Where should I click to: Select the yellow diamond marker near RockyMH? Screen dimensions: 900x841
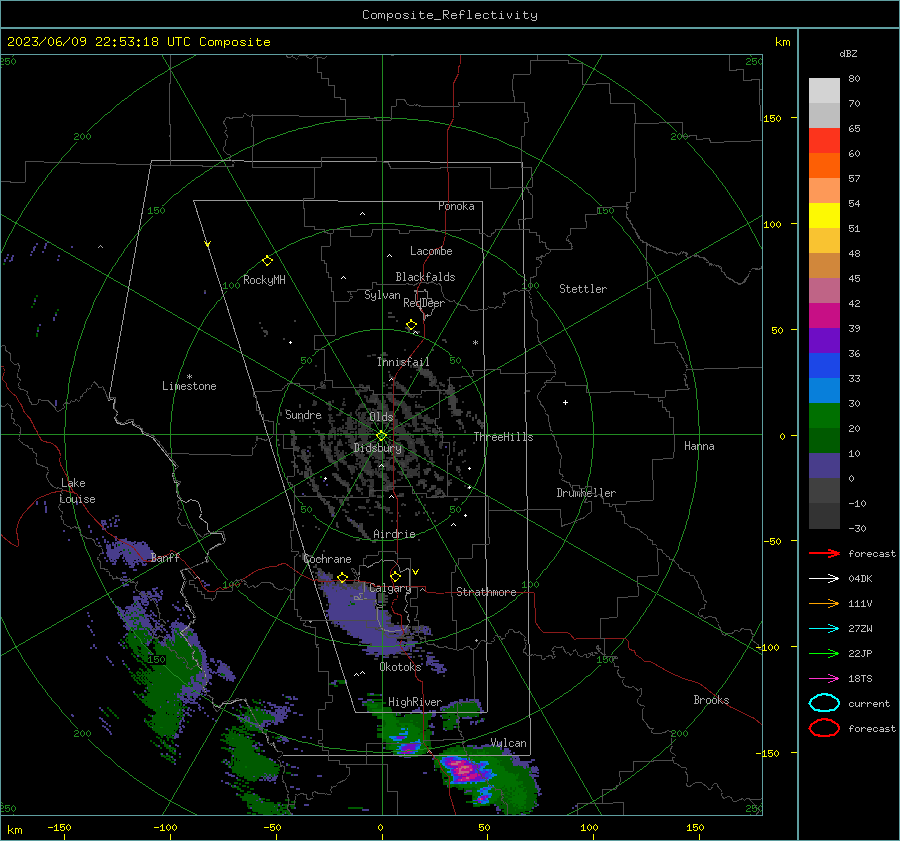[267, 261]
